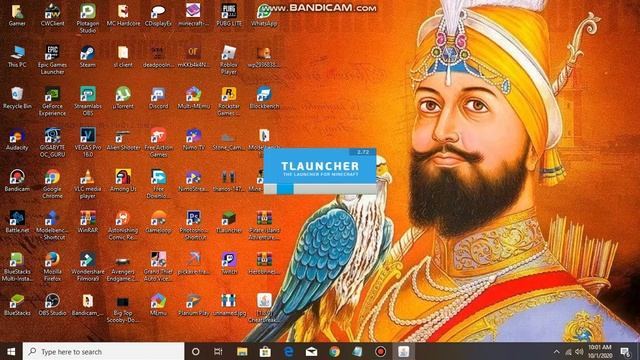Click the Type here to search box
640x360 pixels.
(x=103, y=351)
